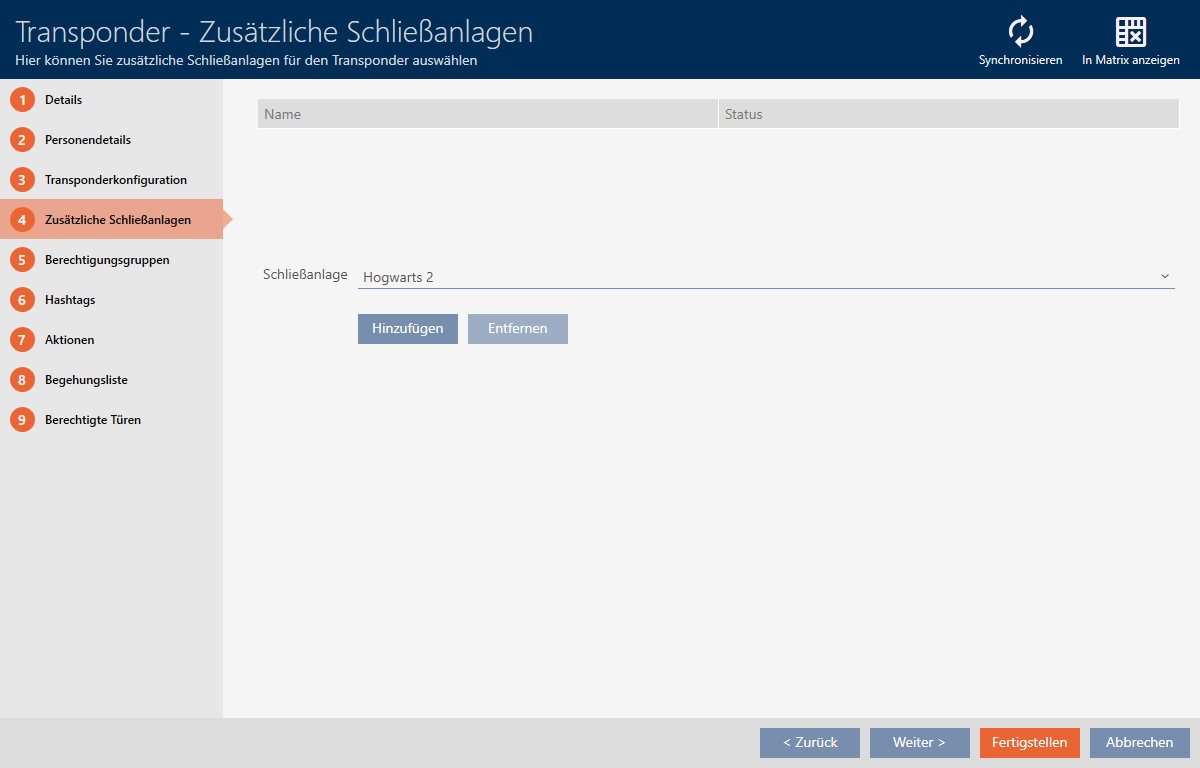Open the Schließanlage dropdown arrow

[x=1164, y=276]
